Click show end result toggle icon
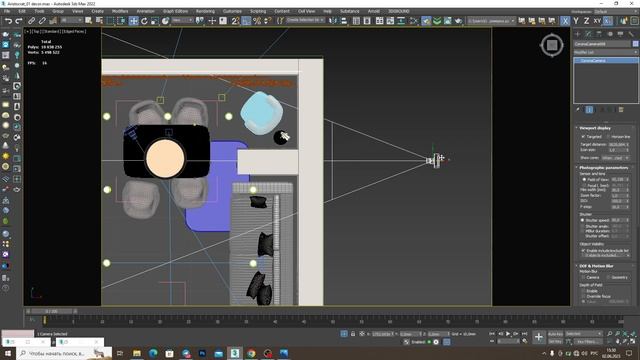This screenshot has height=360, width=640. tap(589, 109)
